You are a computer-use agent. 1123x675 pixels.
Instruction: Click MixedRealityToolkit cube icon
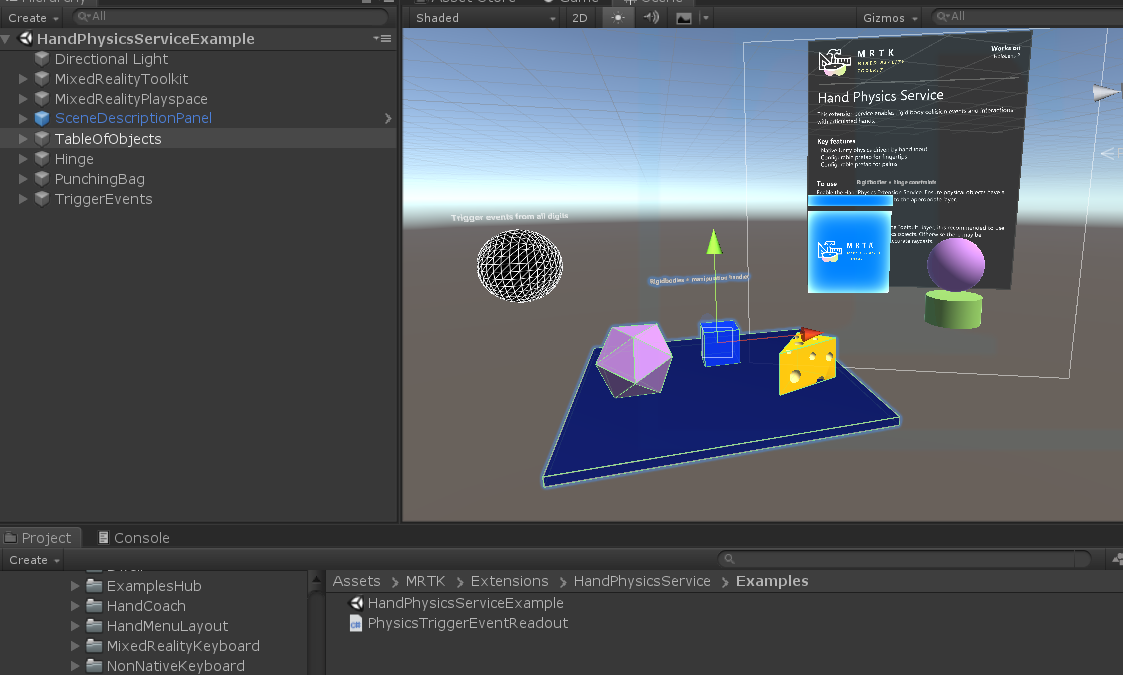point(42,79)
